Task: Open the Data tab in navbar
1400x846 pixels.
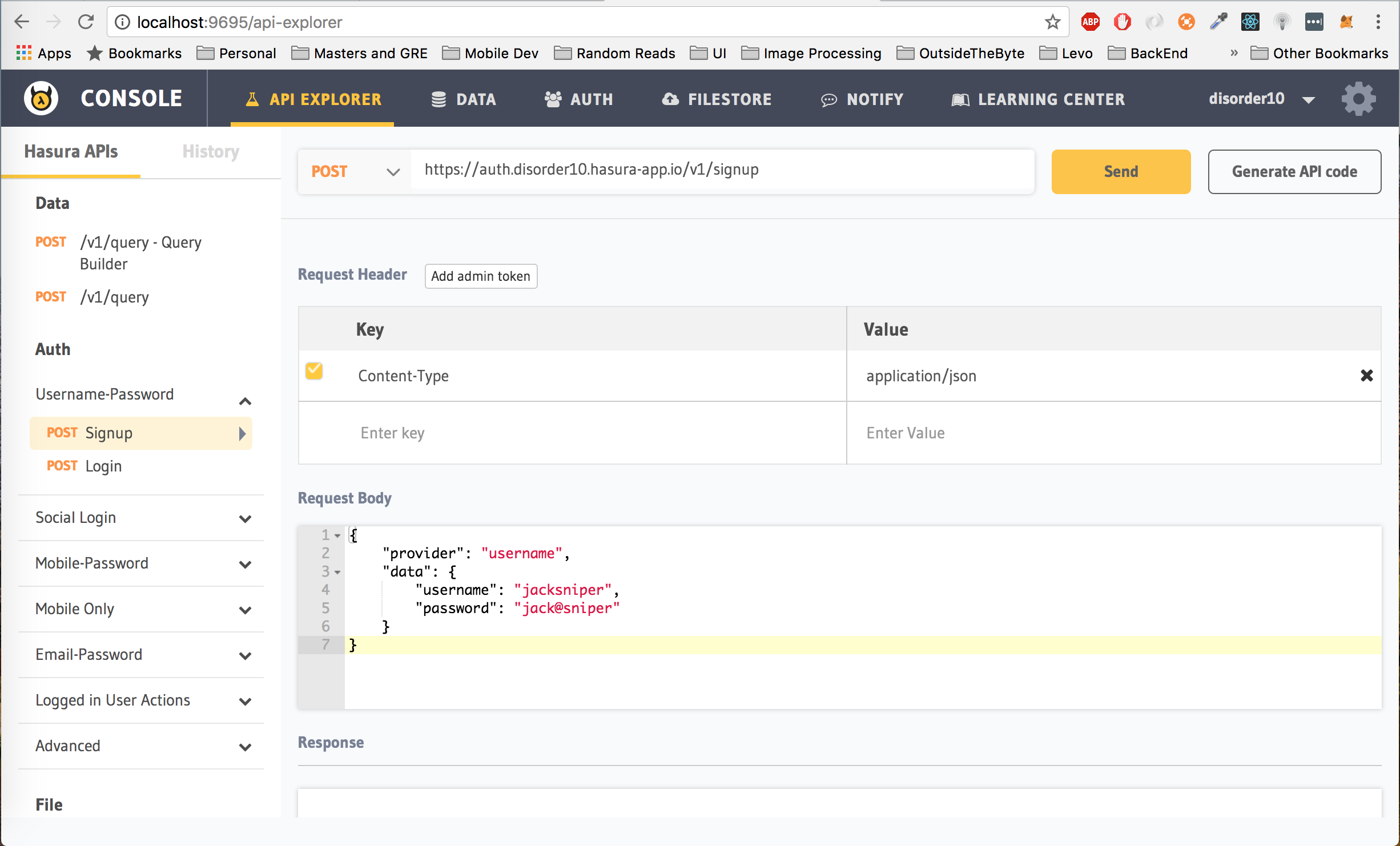Action: (464, 99)
